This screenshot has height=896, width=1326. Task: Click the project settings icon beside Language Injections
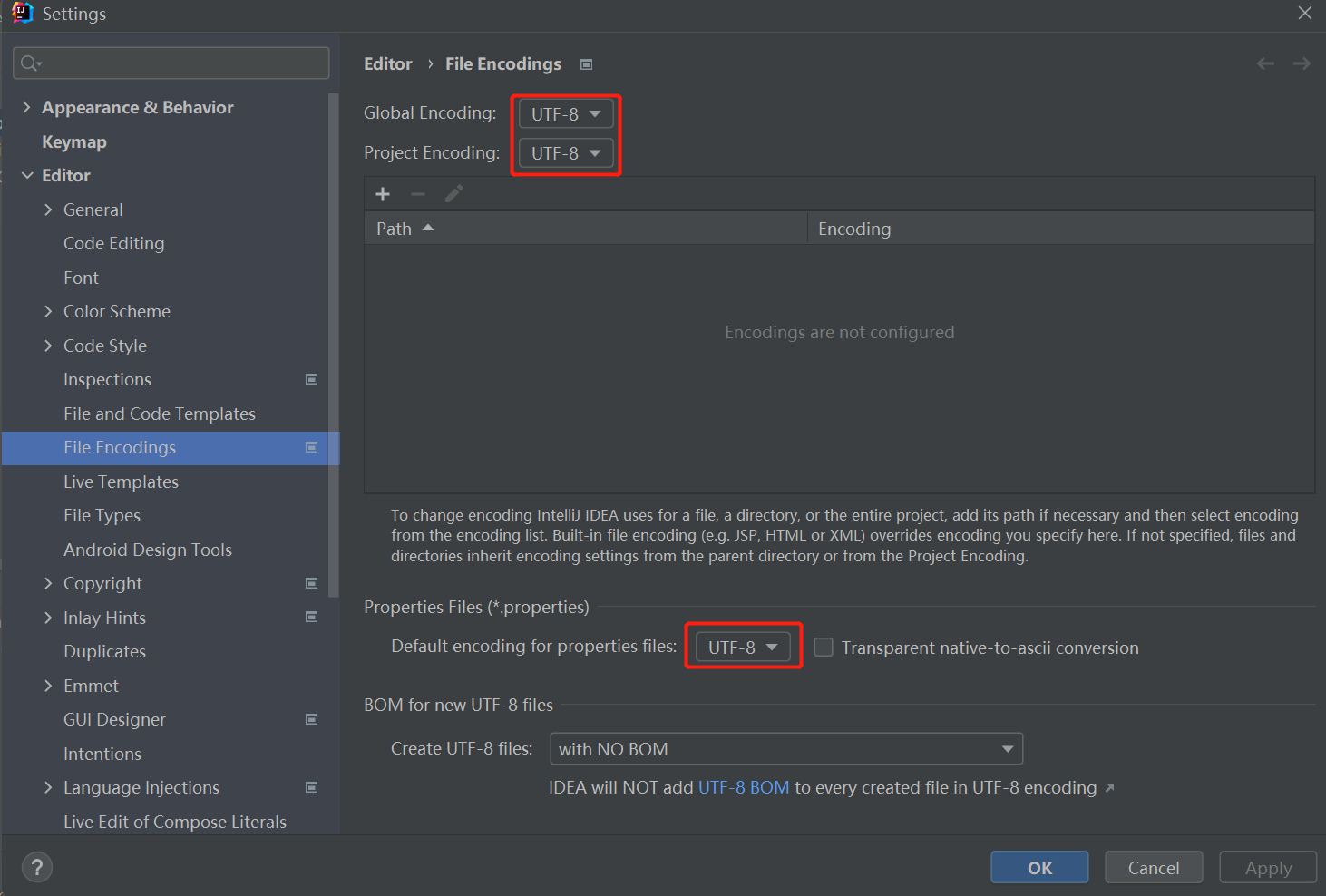(x=311, y=787)
